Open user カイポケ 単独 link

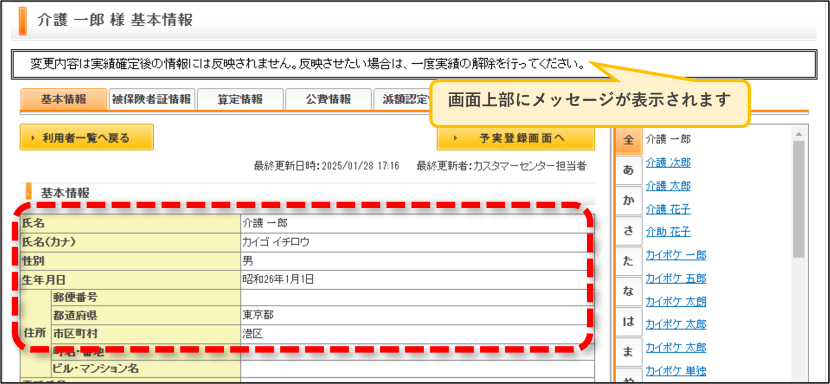(676, 370)
